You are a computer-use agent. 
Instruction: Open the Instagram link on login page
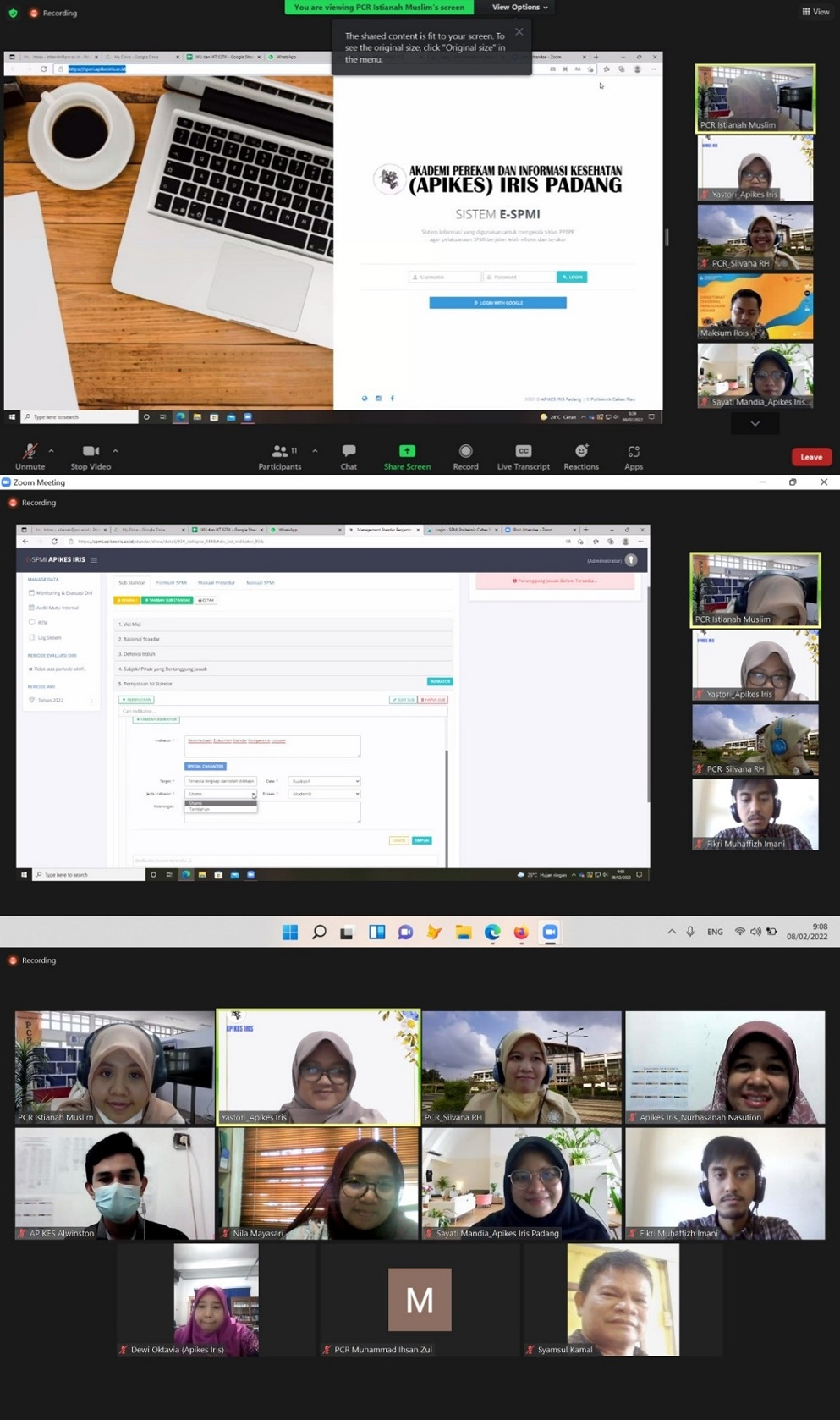tap(378, 398)
